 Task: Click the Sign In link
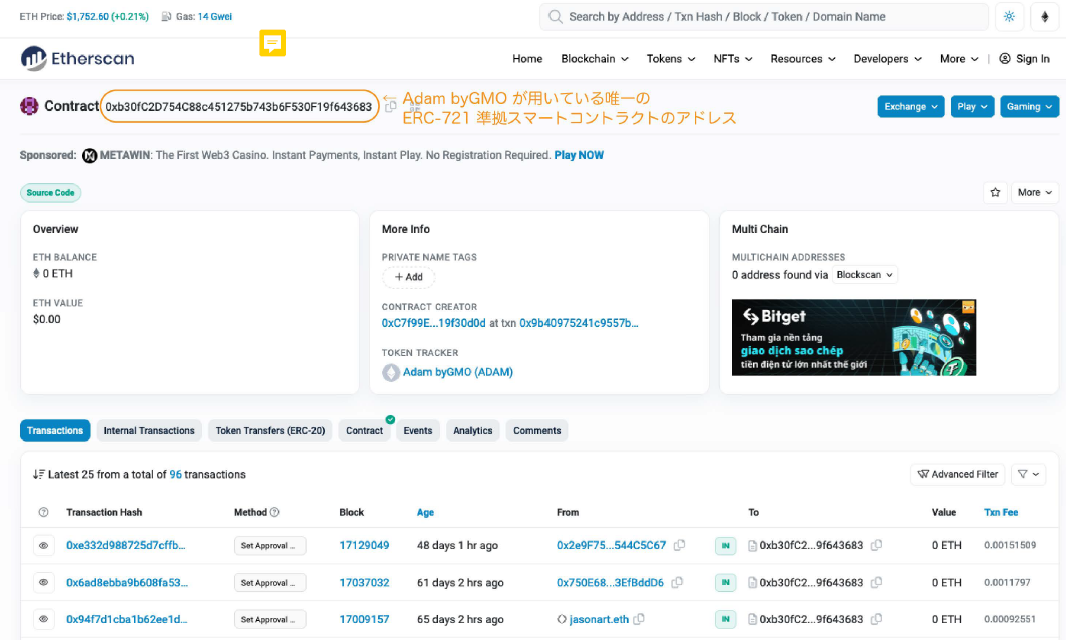pyautogui.click(x=1032, y=58)
